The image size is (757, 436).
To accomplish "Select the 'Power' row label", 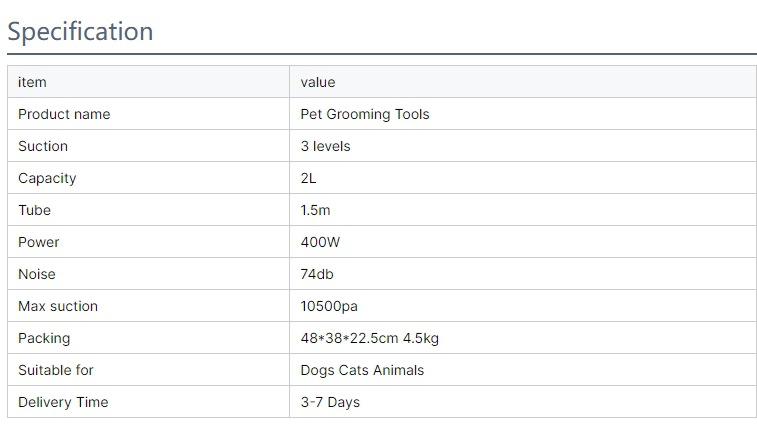I will tap(39, 242).
